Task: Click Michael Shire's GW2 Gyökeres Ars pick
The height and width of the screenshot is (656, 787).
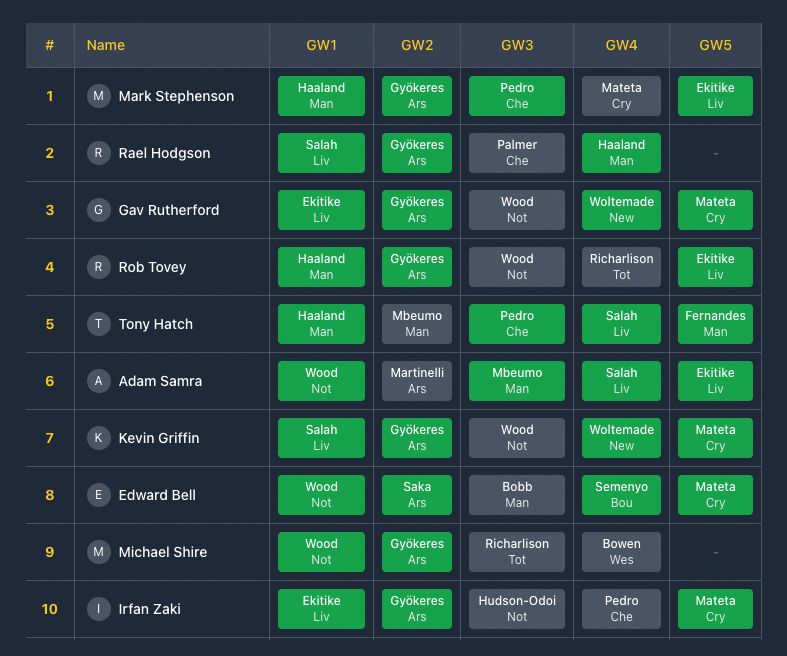Action: click(x=417, y=552)
